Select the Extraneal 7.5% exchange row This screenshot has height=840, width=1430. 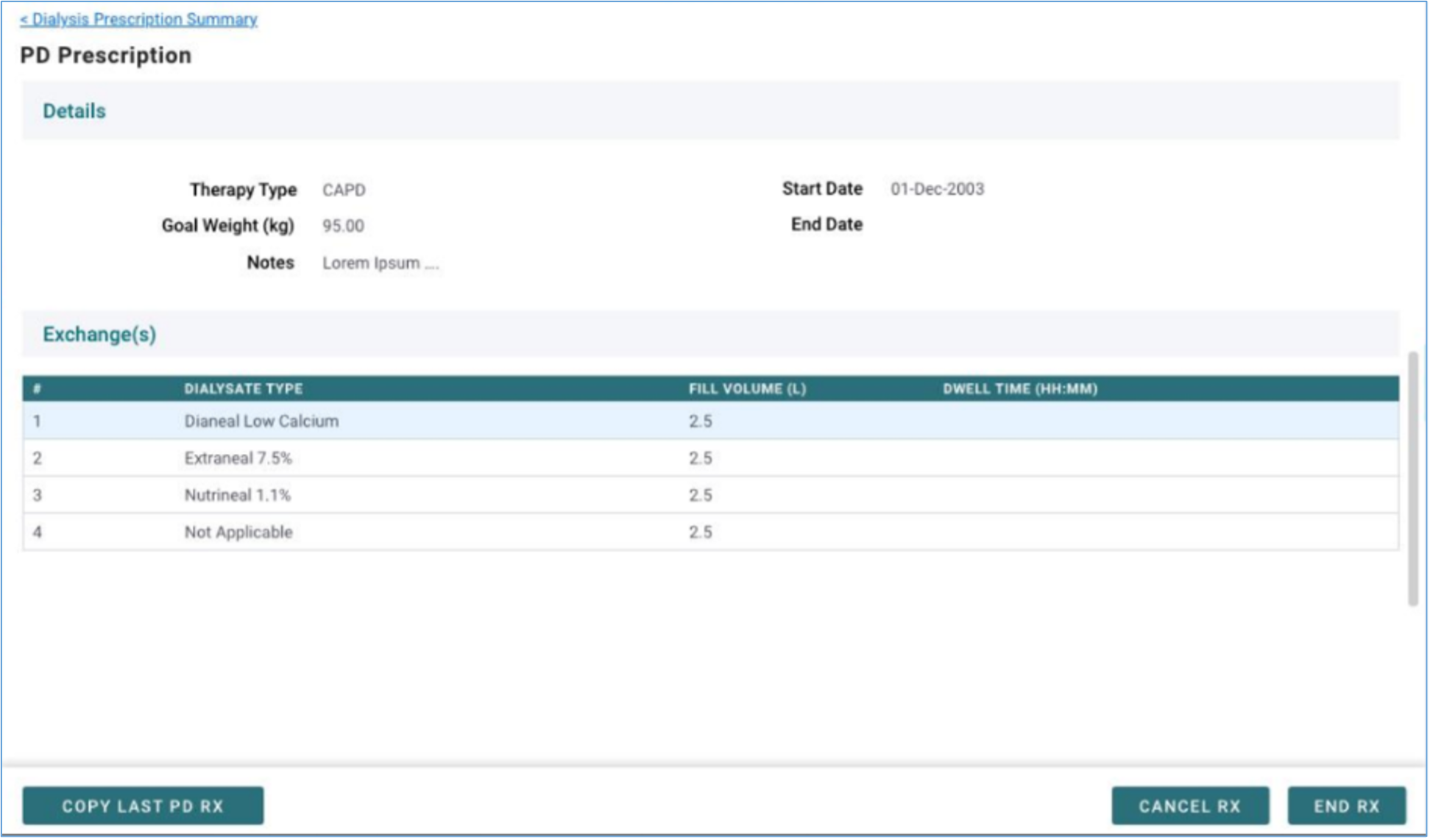coord(238,458)
